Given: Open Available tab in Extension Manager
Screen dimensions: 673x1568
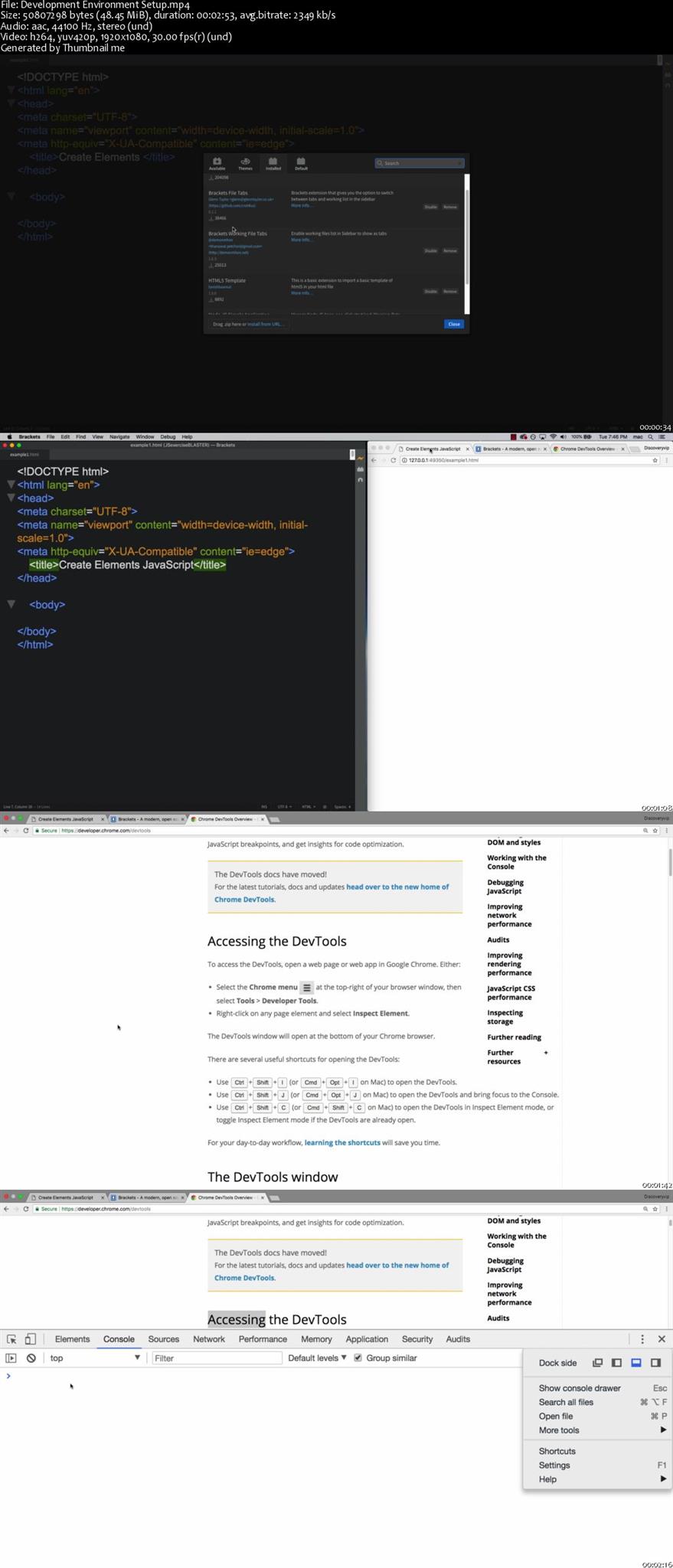Looking at the screenshot, I should 217,164.
